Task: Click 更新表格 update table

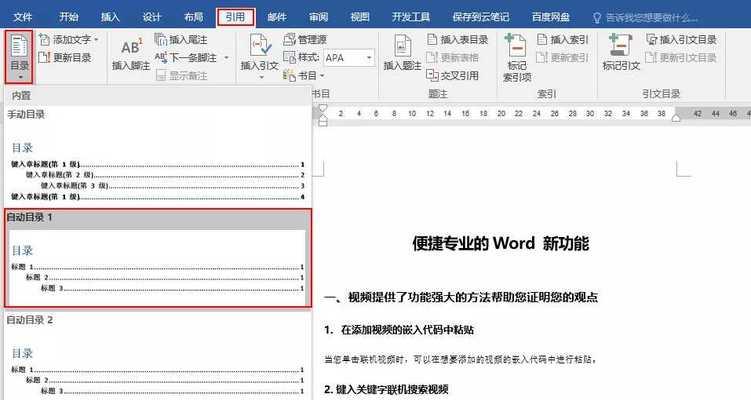Action: (x=453, y=57)
